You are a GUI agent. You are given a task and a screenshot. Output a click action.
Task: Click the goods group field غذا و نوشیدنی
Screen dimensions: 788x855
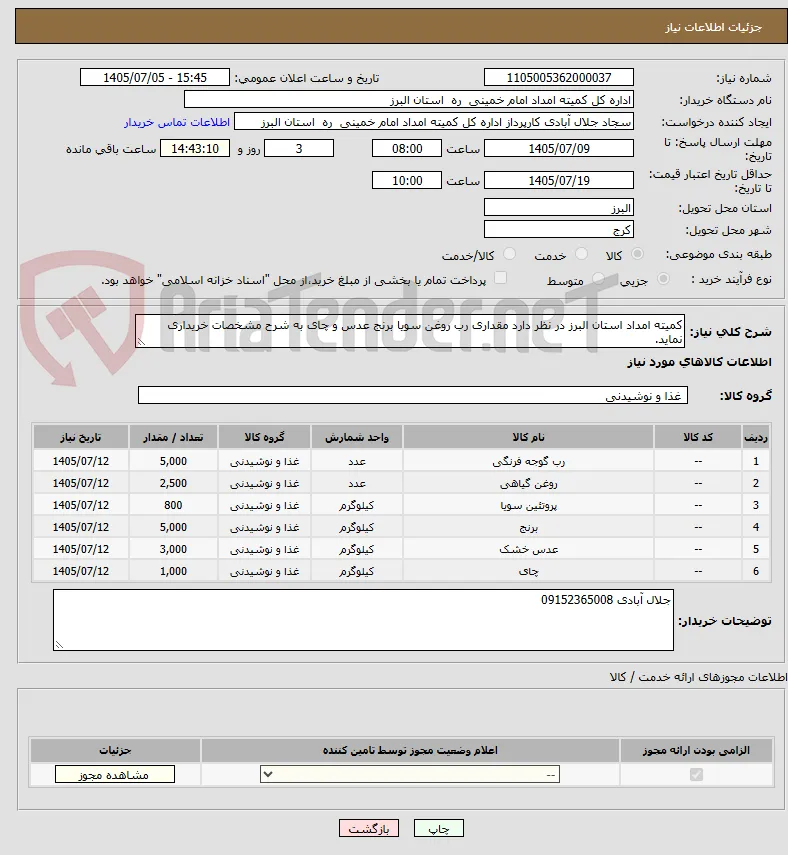pyautogui.click(x=413, y=396)
